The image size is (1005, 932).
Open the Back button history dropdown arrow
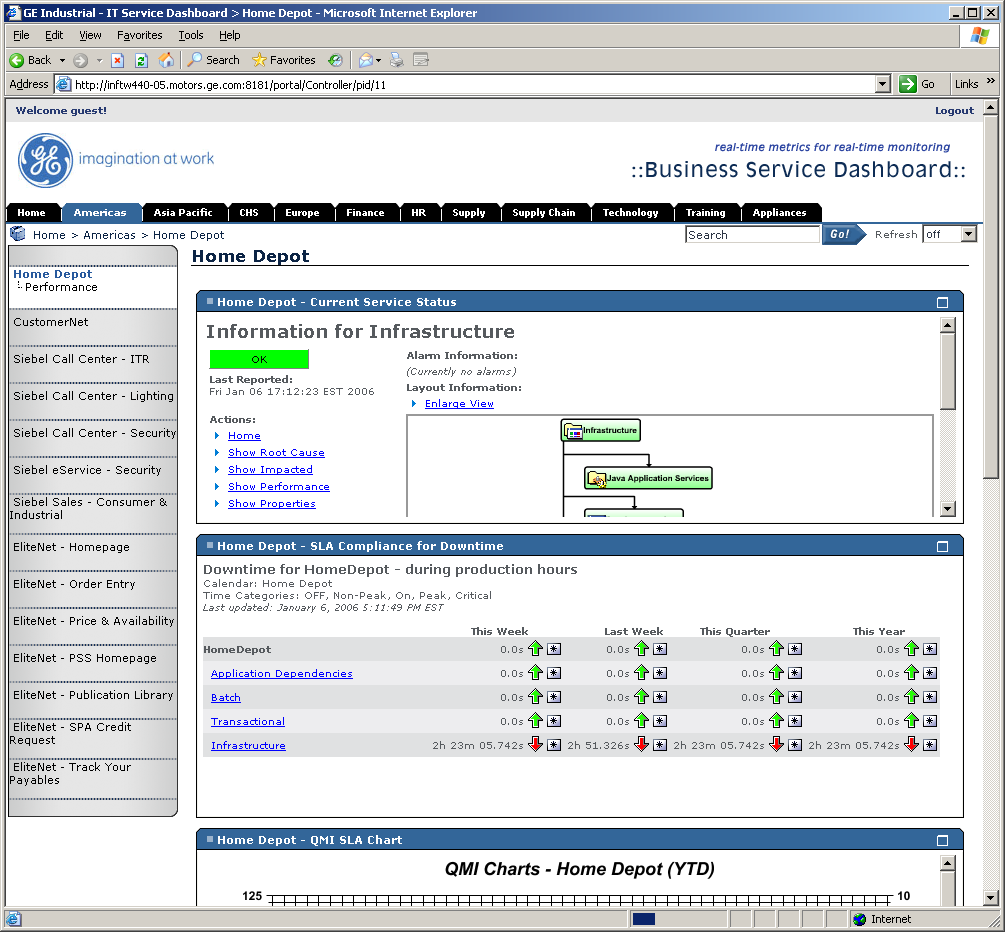(x=62, y=60)
